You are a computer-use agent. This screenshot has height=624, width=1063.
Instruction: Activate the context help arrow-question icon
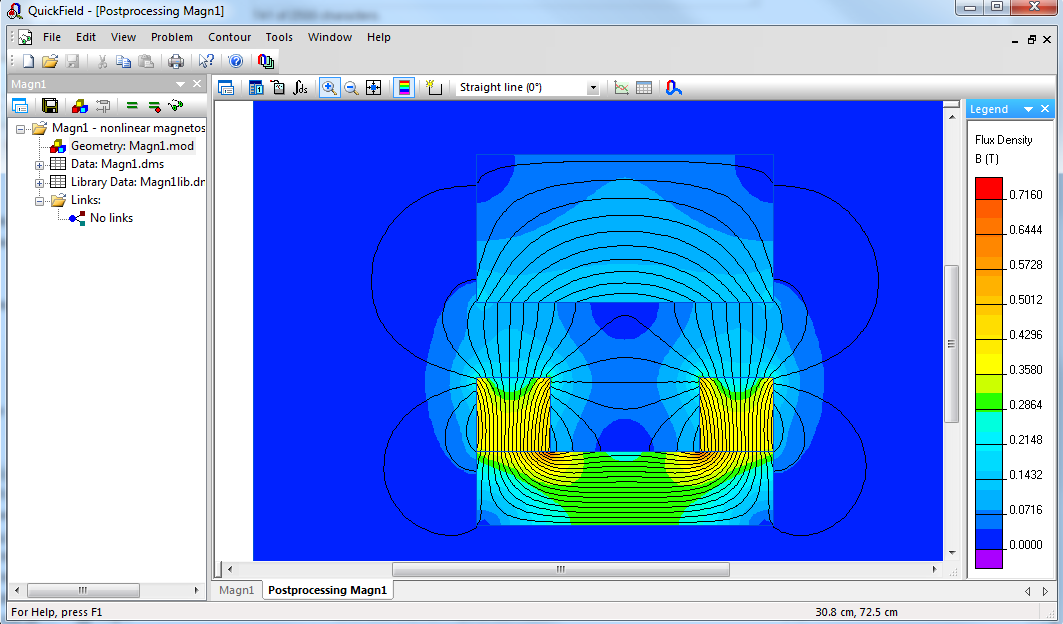click(206, 62)
